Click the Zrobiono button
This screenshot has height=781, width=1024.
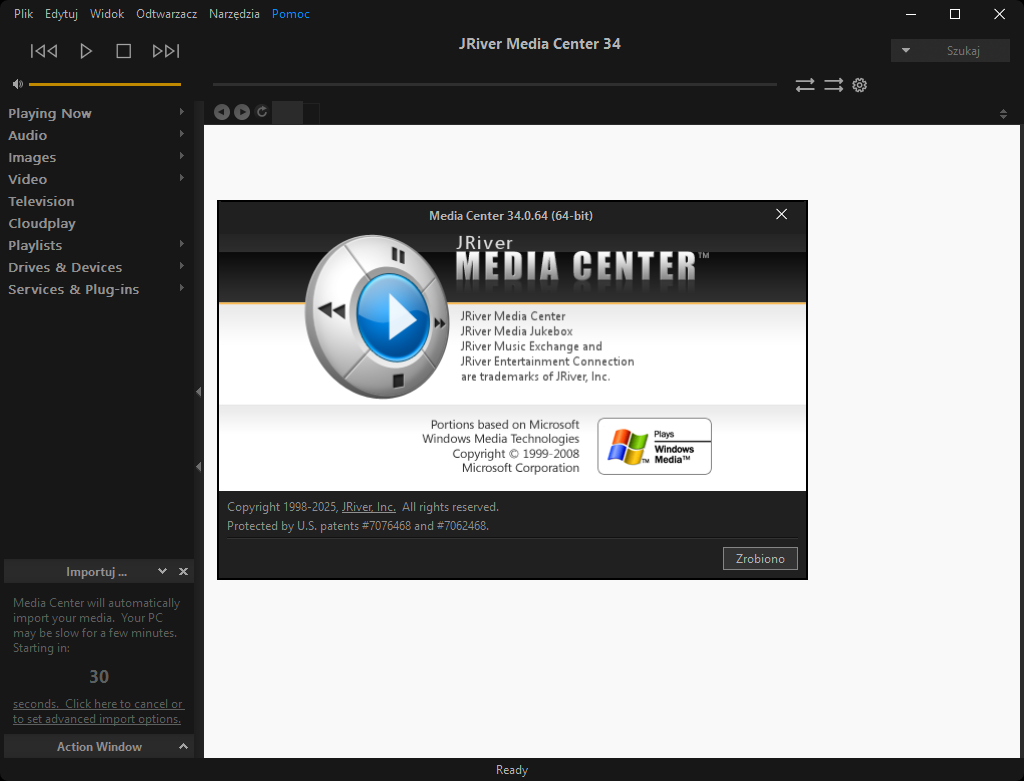[760, 558]
